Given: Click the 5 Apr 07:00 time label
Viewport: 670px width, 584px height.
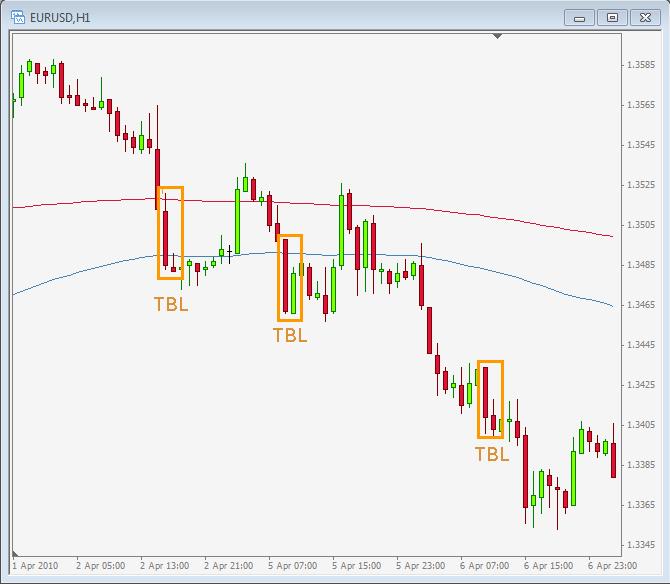Looking at the screenshot, I should click(x=293, y=566).
